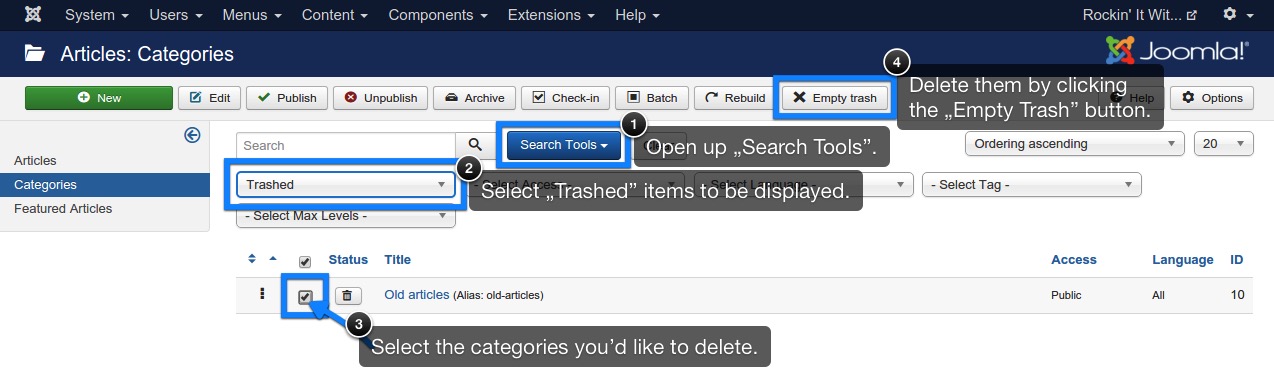Click the Rebuild toolbar button
This screenshot has width=1274, height=388.
click(735, 98)
